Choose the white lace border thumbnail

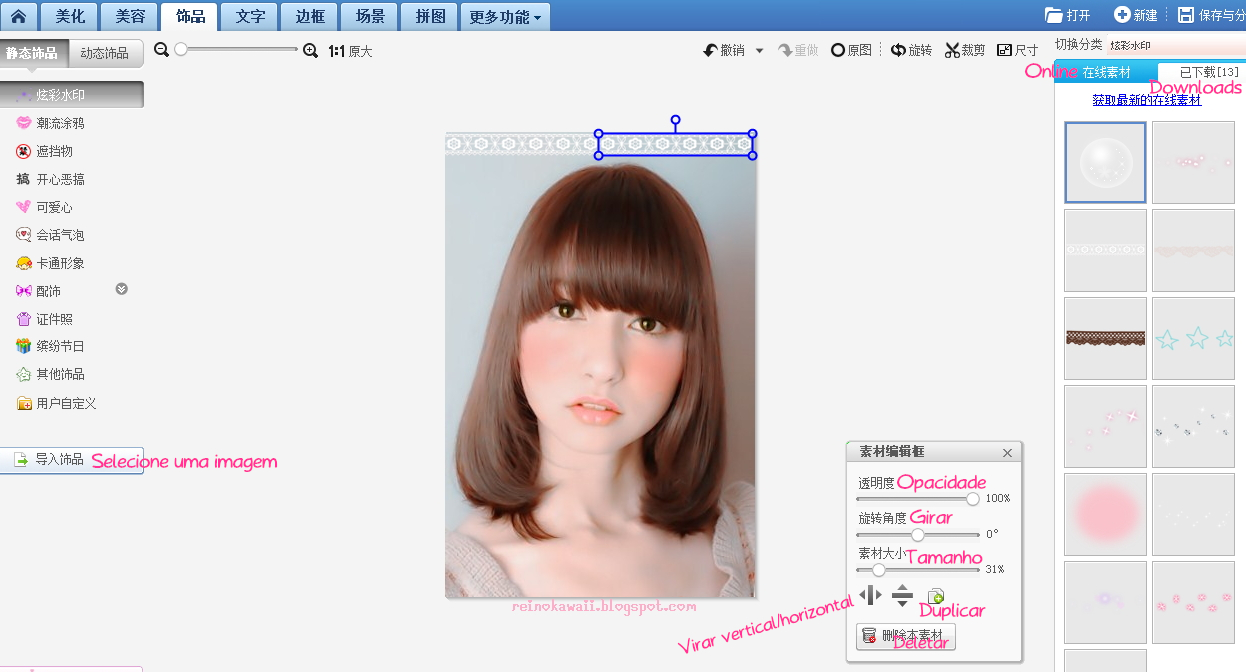click(x=1105, y=250)
